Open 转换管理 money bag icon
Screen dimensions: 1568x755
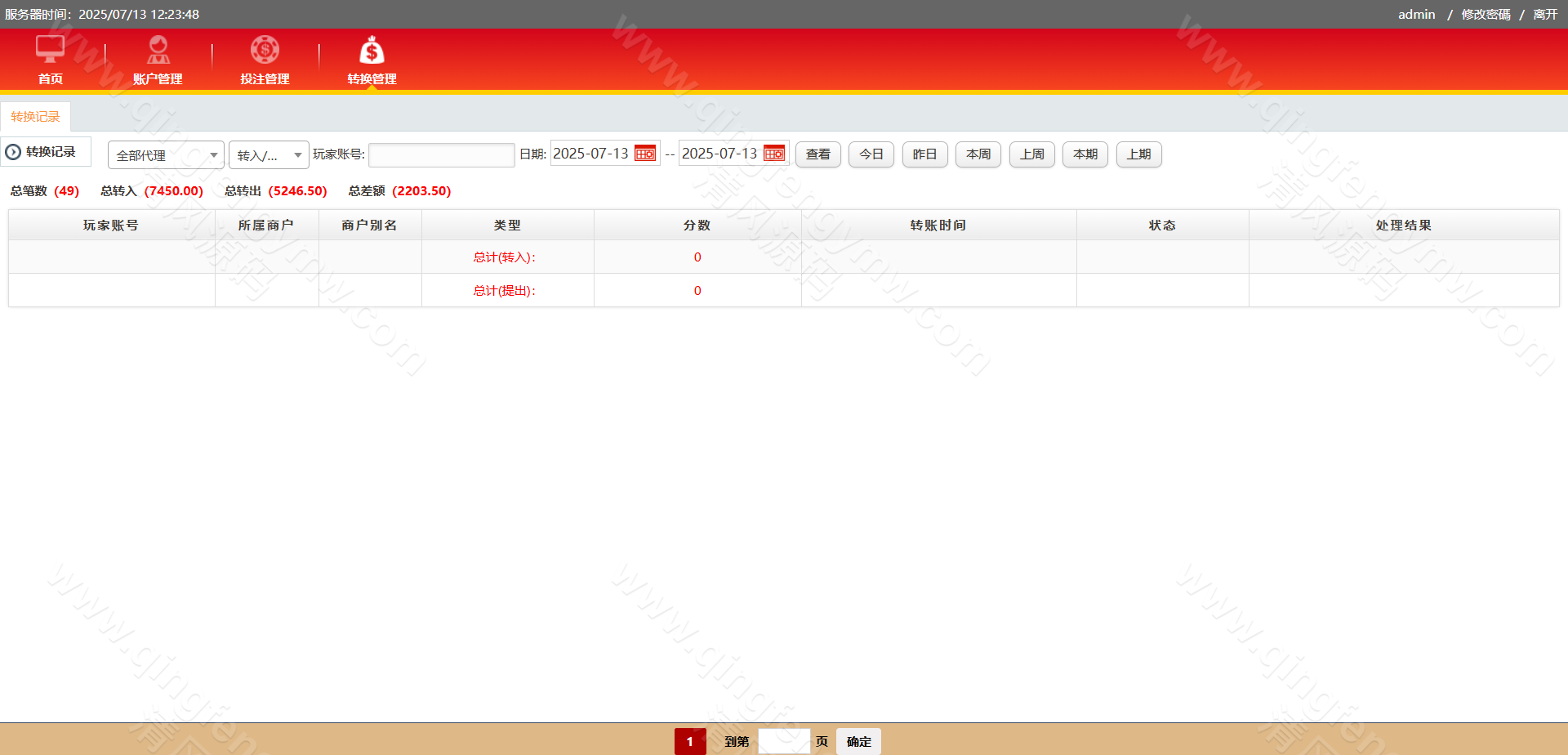coord(372,51)
